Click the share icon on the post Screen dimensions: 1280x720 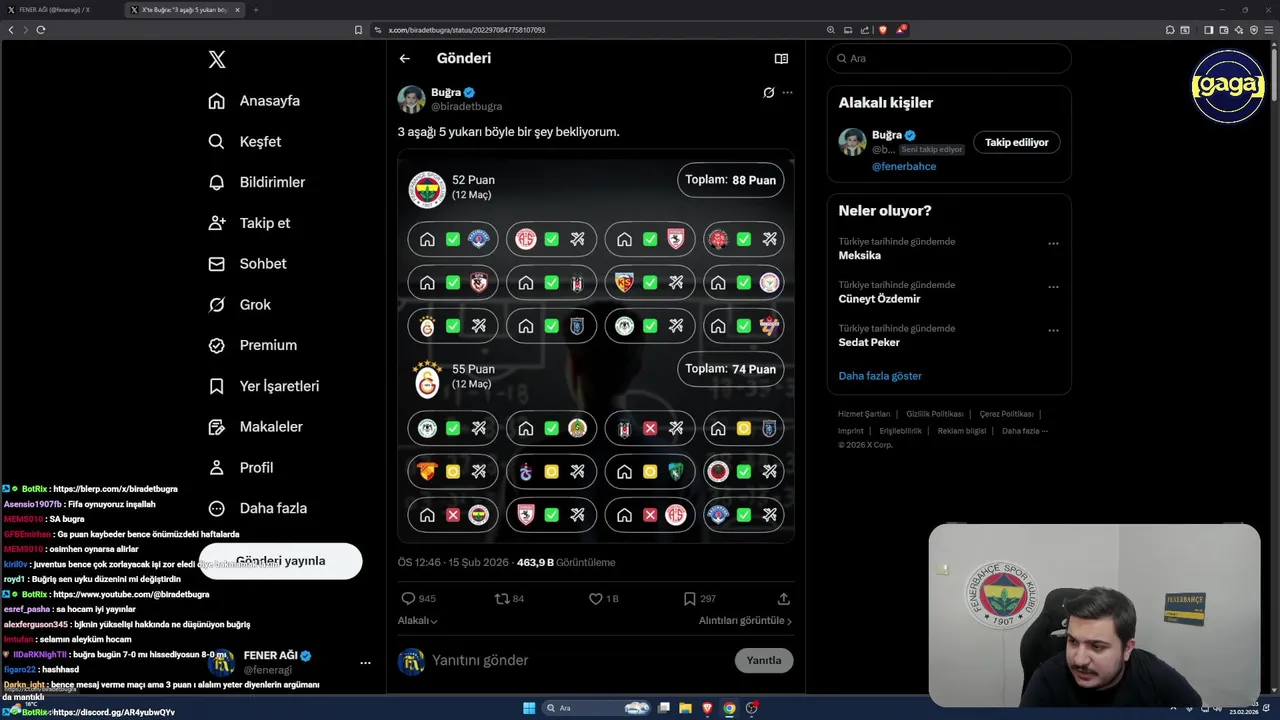pyautogui.click(x=783, y=598)
